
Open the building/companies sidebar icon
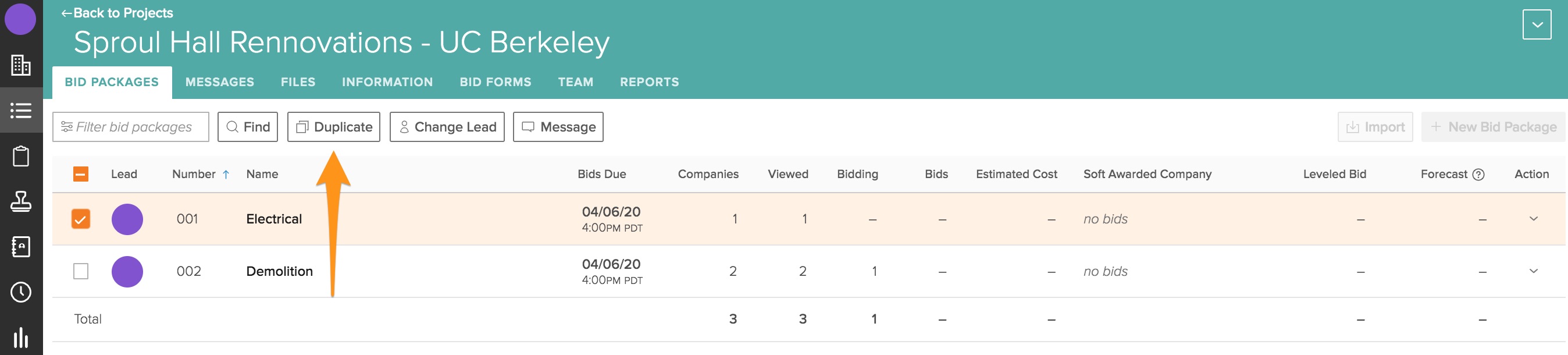pyautogui.click(x=21, y=65)
